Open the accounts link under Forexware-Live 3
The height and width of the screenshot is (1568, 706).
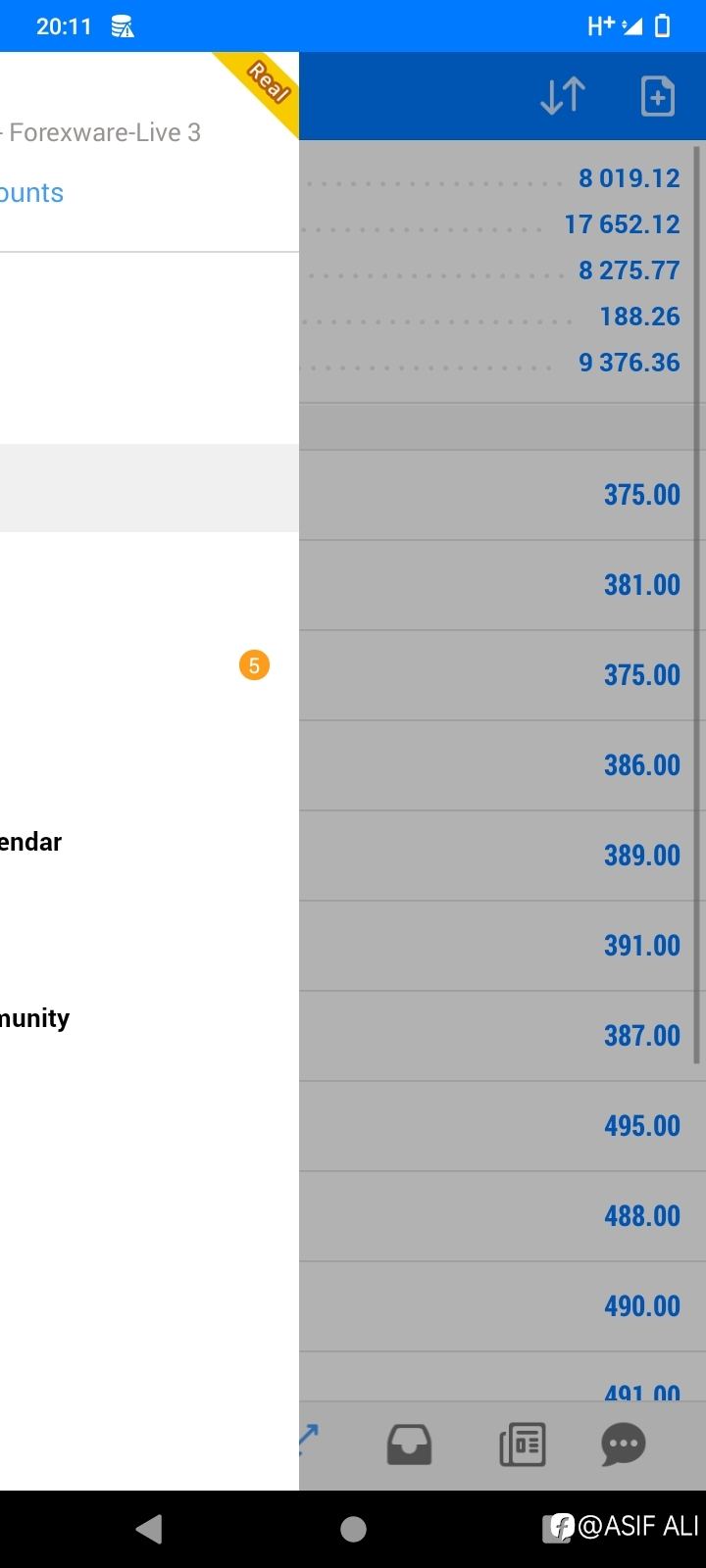coord(31,193)
